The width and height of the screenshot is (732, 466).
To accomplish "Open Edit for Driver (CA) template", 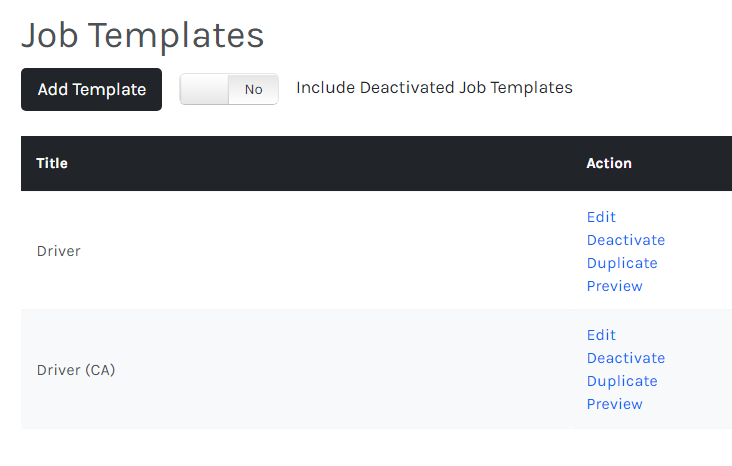I will click(601, 335).
